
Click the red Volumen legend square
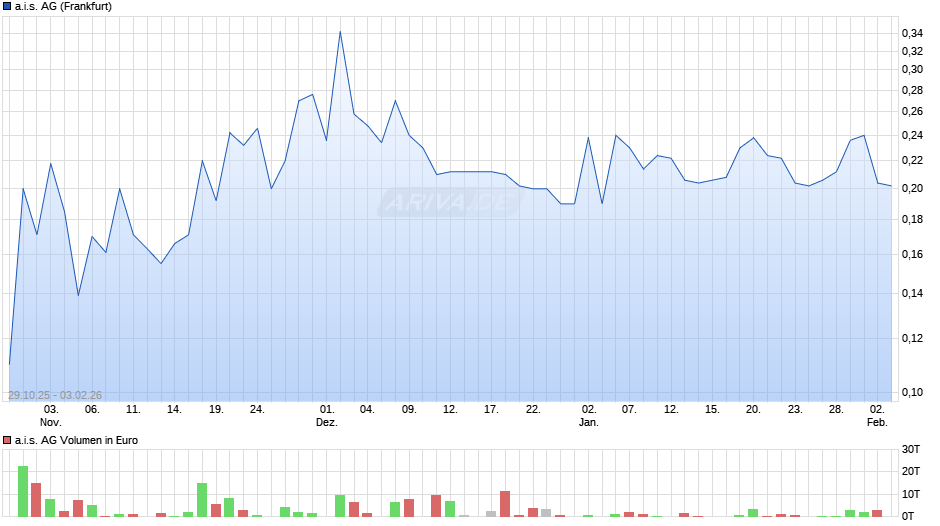7,440
